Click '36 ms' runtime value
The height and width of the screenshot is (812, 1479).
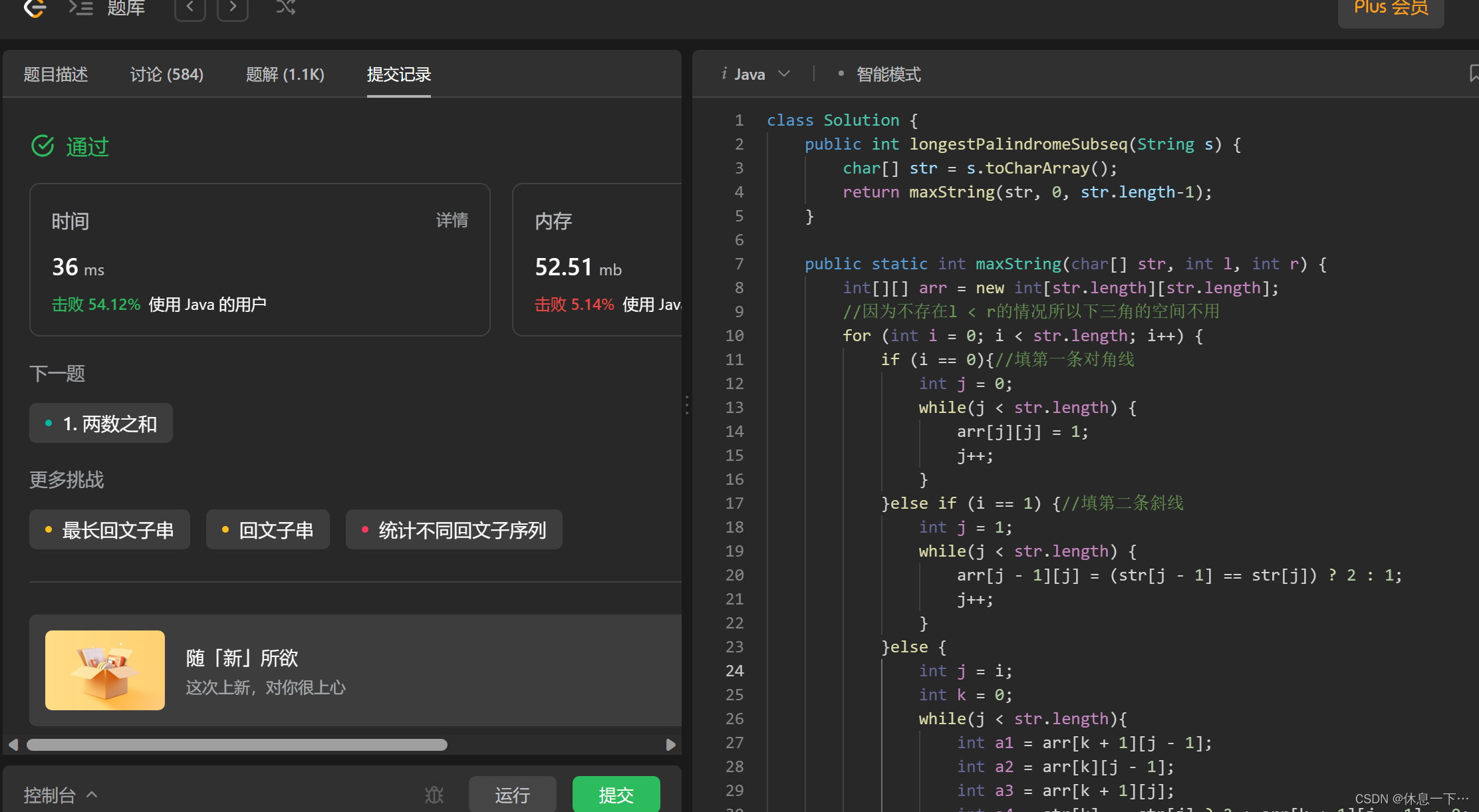(x=78, y=267)
